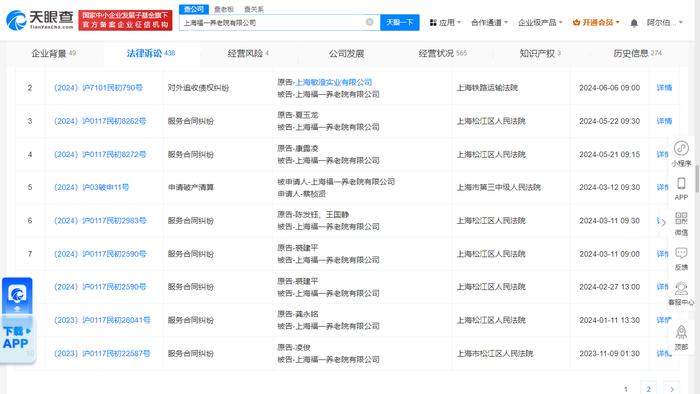The height and width of the screenshot is (394, 700).
Task: Open case (2024)沪7101民初790号
Action: 98,88
